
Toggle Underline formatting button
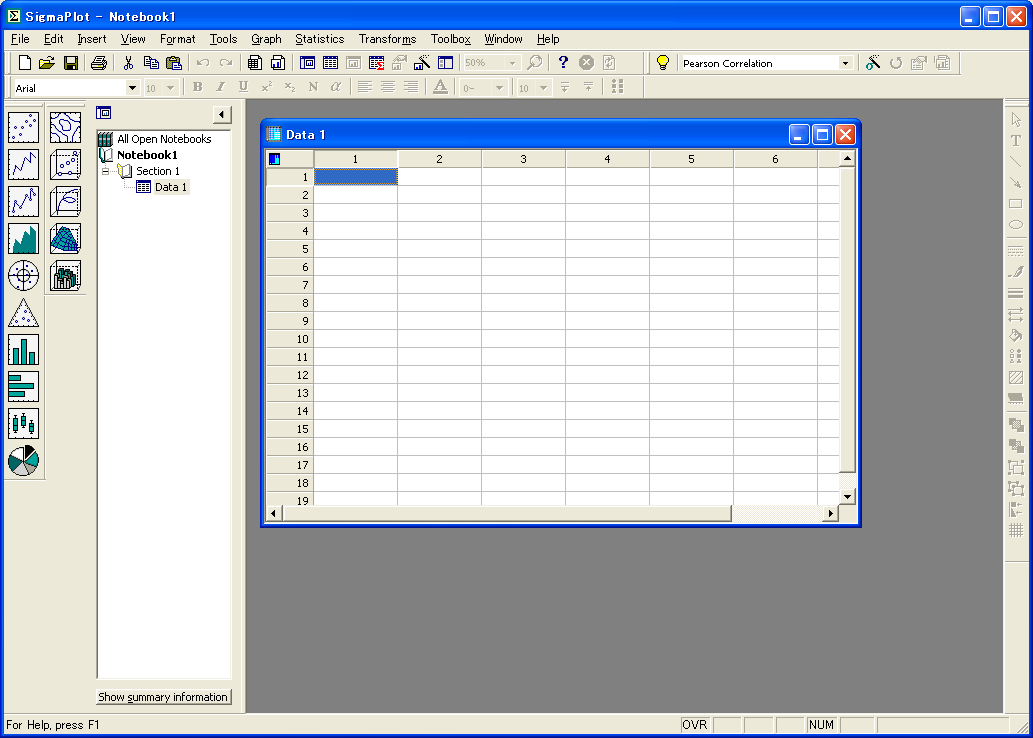[244, 87]
